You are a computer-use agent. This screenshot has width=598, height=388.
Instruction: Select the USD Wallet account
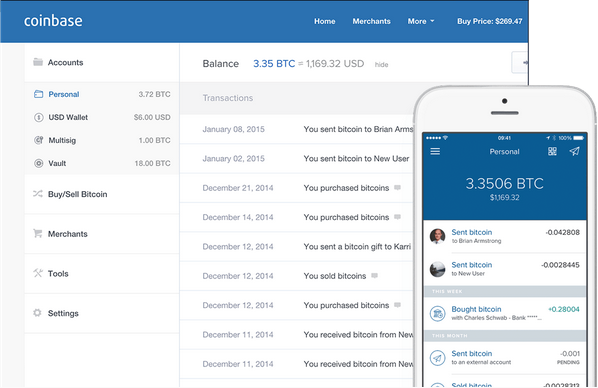point(102,117)
